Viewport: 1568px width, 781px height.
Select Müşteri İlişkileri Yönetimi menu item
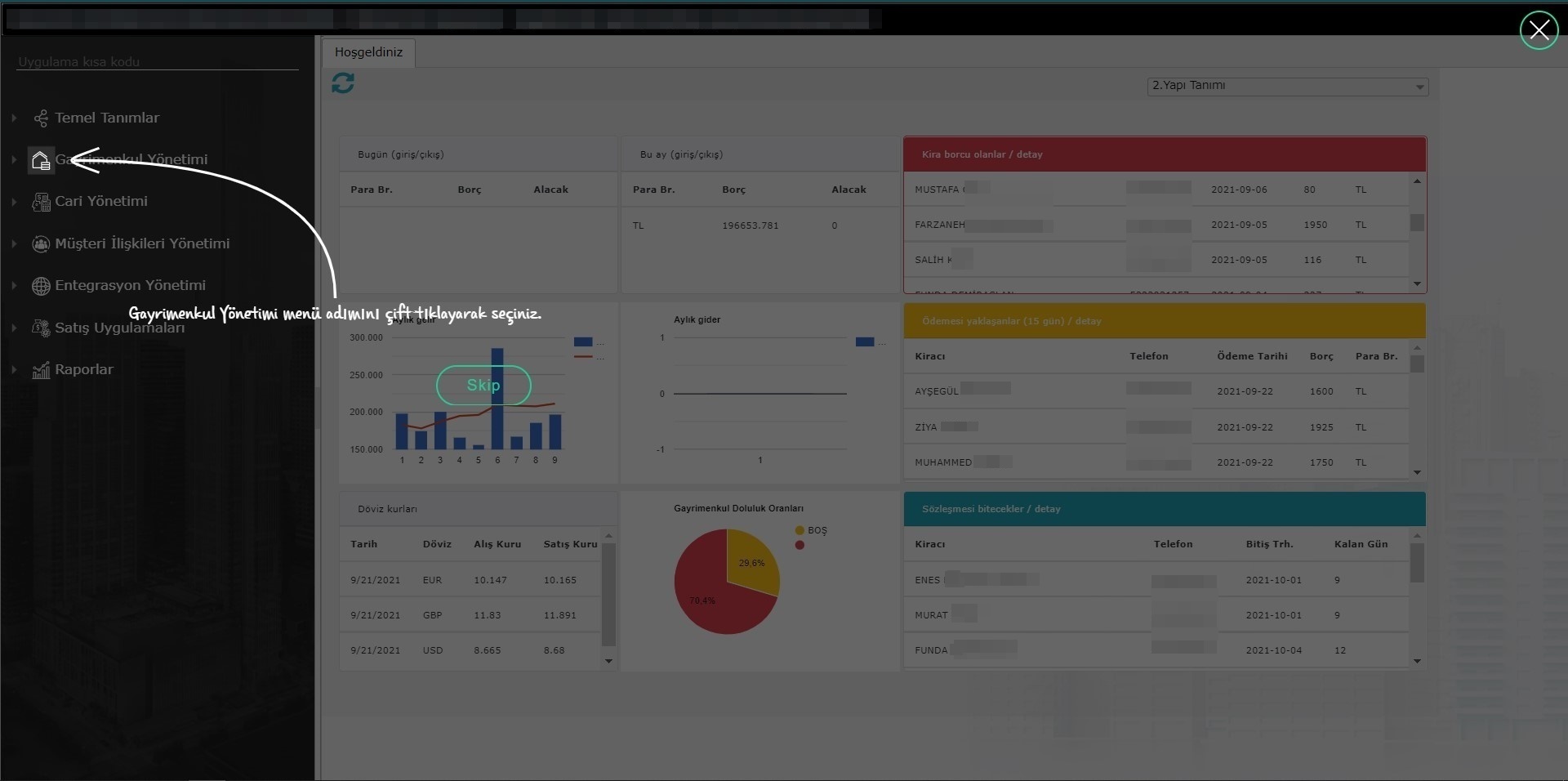pyautogui.click(x=142, y=243)
